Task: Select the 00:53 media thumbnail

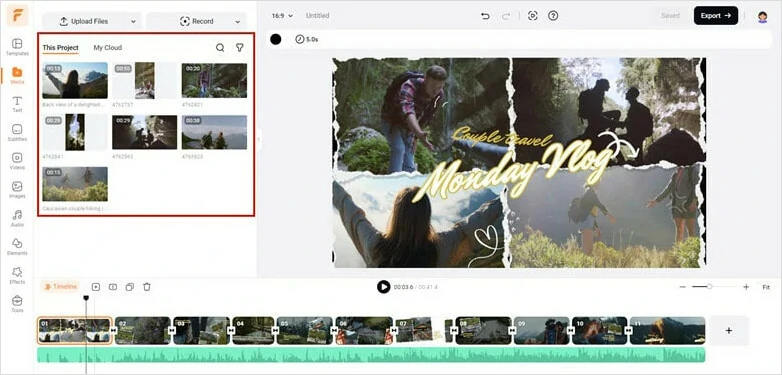Action: click(145, 80)
